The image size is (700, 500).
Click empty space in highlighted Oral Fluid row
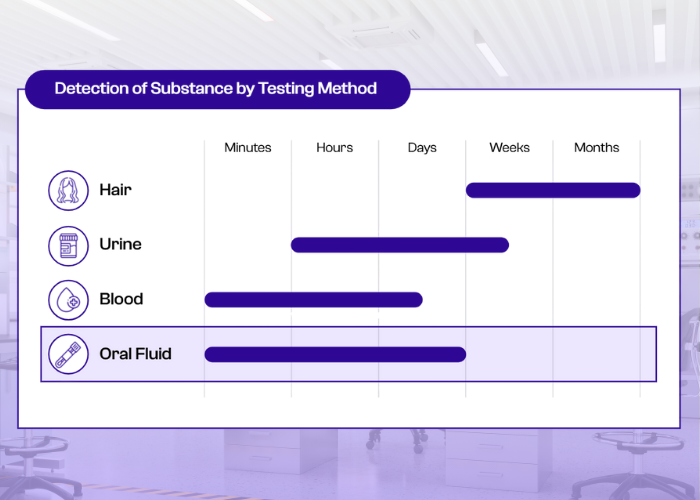[x=560, y=354]
